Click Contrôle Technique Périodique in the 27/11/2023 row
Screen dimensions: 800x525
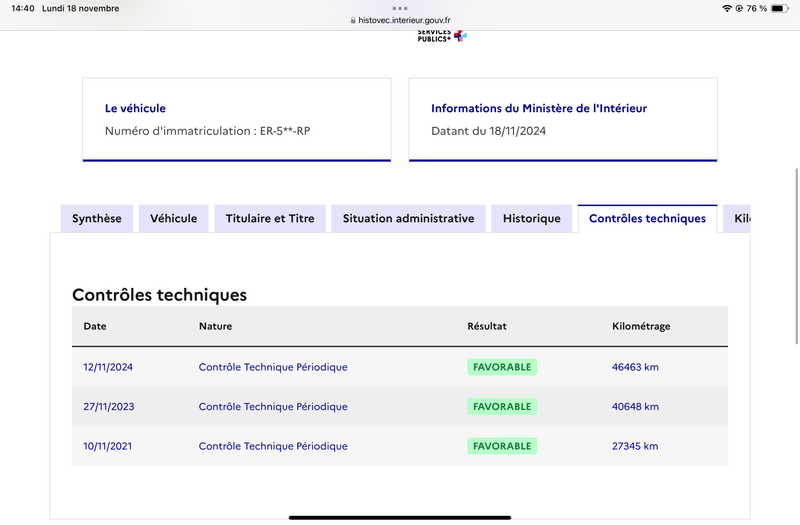click(273, 407)
